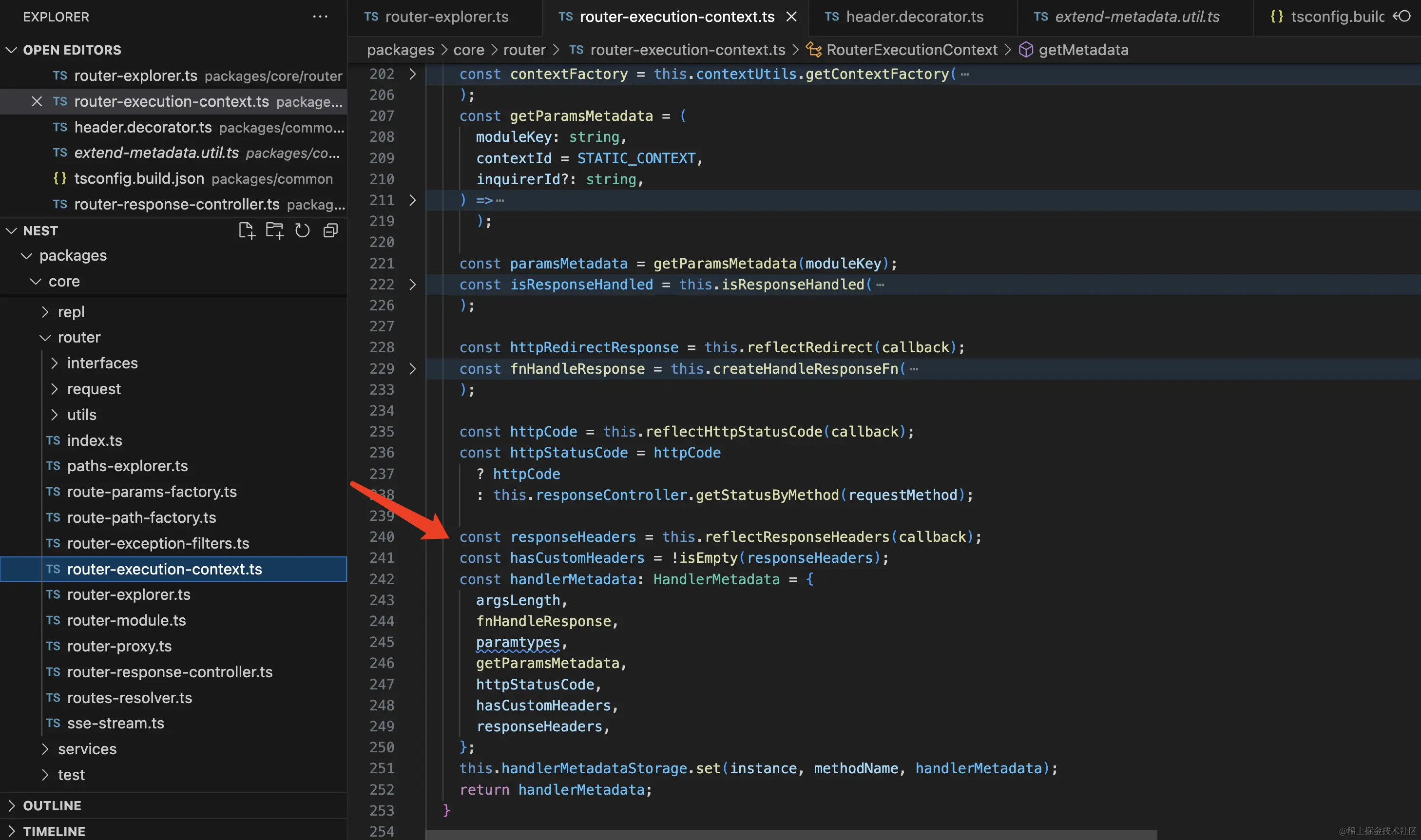Click the New Folder icon in NEST header
Viewport: 1421px width, 840px height.
(274, 230)
